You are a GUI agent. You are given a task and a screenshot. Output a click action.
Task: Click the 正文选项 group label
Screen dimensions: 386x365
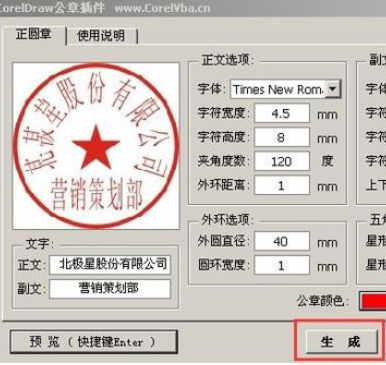[x=227, y=60]
